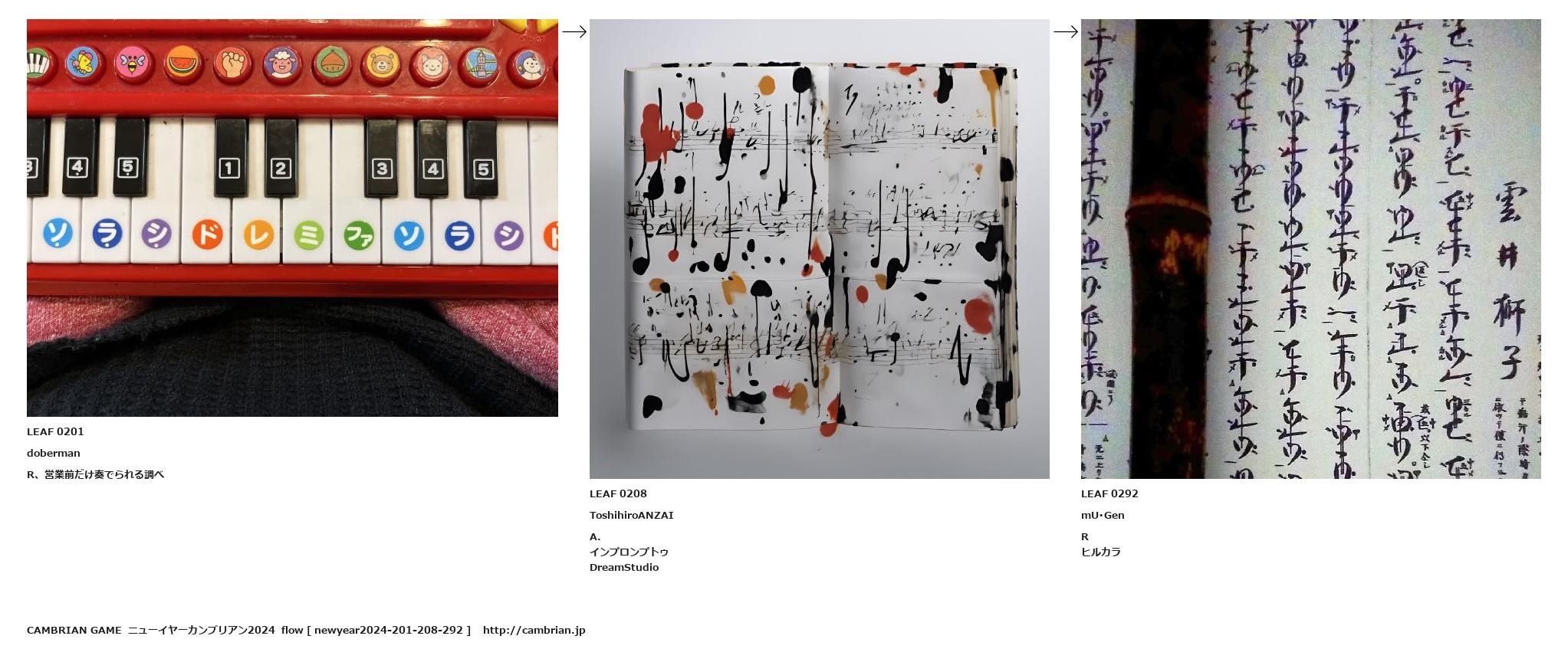Screen dimensions: 1568x649
Task: Click the bear face button on the toy piano
Action: [x=380, y=64]
